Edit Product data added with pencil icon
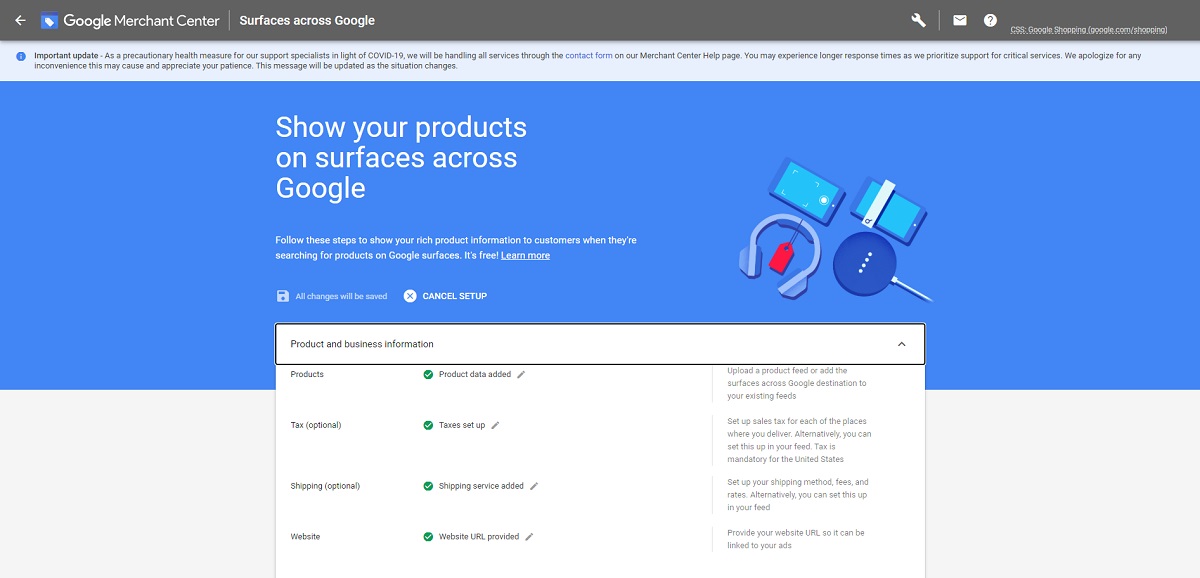The height and width of the screenshot is (578, 1200). [x=521, y=374]
